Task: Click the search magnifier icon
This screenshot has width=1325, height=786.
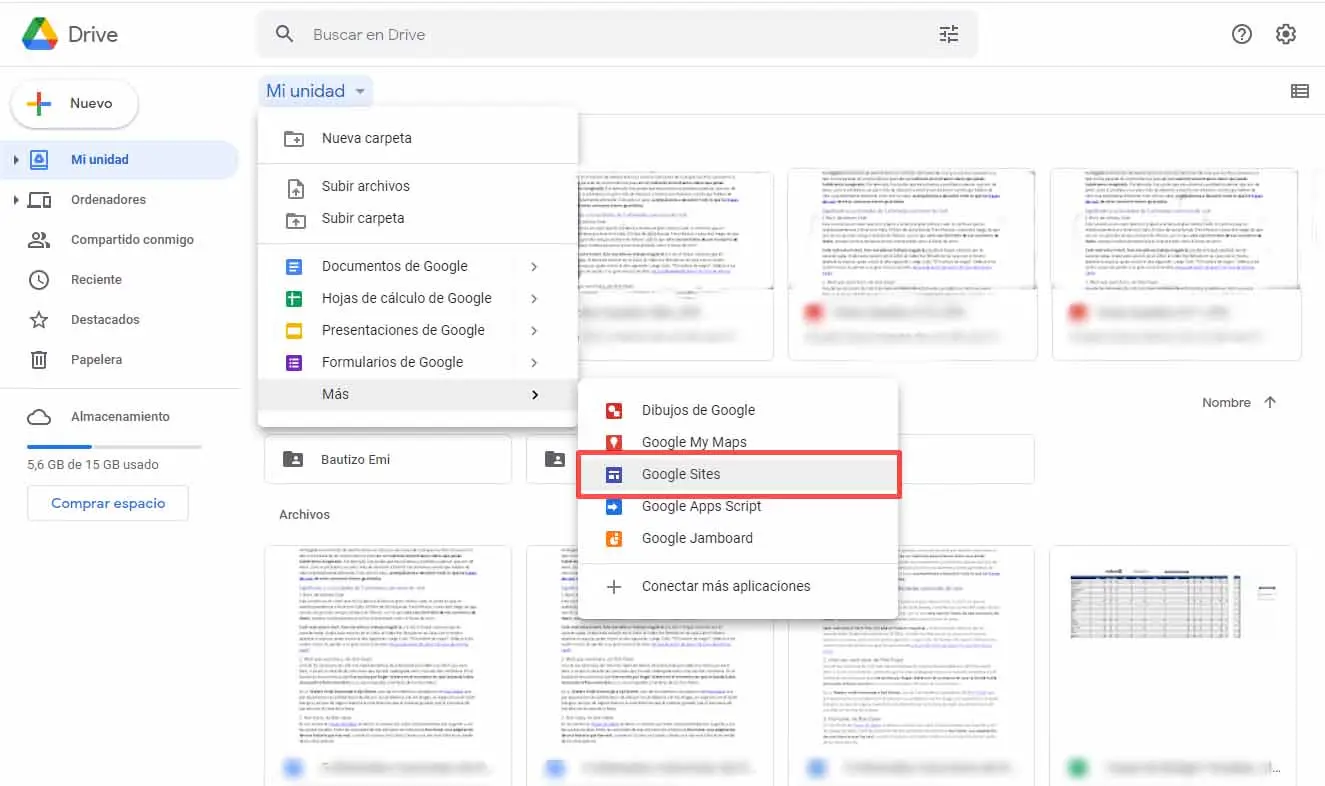Action: pos(285,34)
